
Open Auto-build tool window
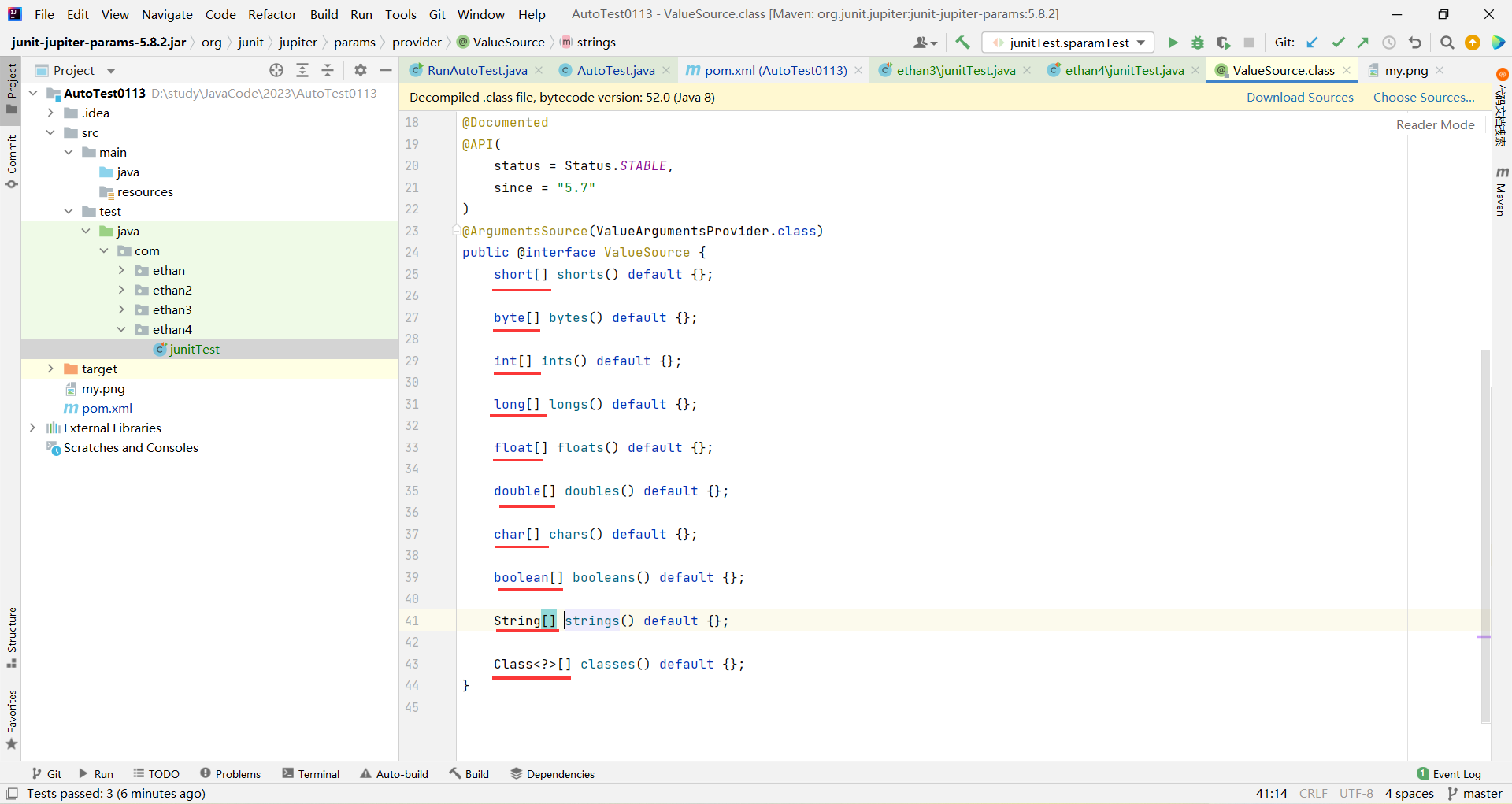click(x=395, y=774)
